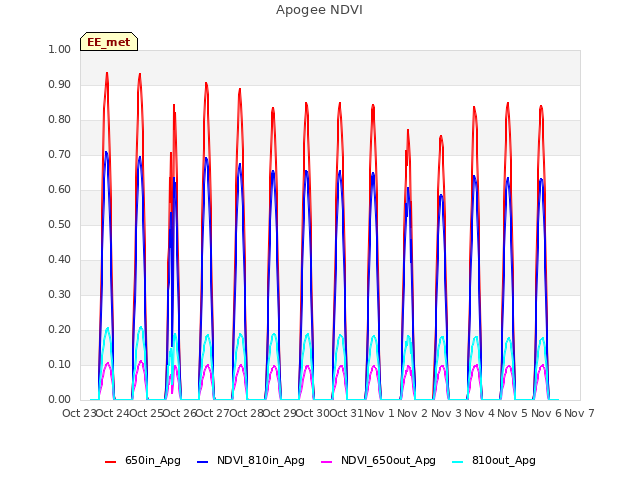Image resolution: width=640 pixels, height=480 pixels.
Task: Click the Oct 23 x-axis label
Action: pyautogui.click(x=79, y=413)
